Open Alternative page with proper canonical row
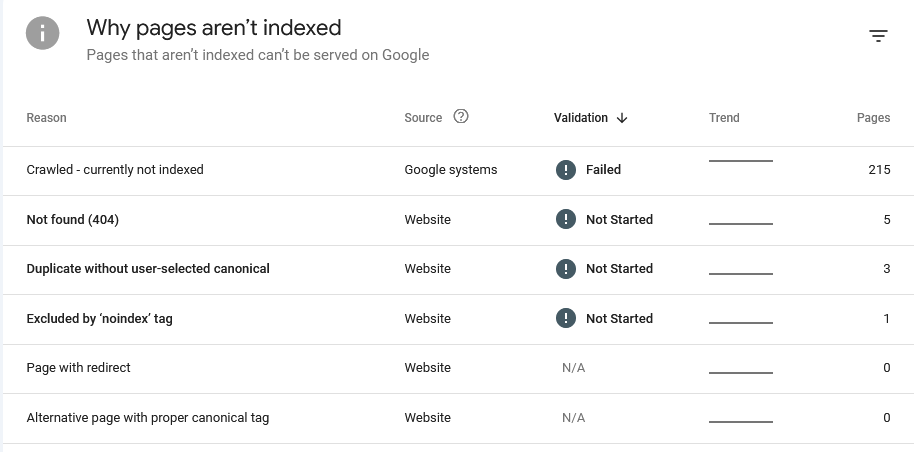 coord(147,418)
